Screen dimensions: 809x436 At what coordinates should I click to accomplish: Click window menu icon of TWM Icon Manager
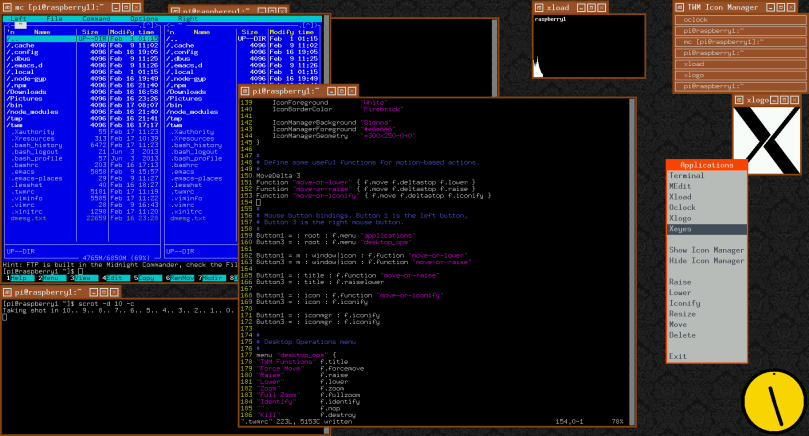[x=680, y=7]
